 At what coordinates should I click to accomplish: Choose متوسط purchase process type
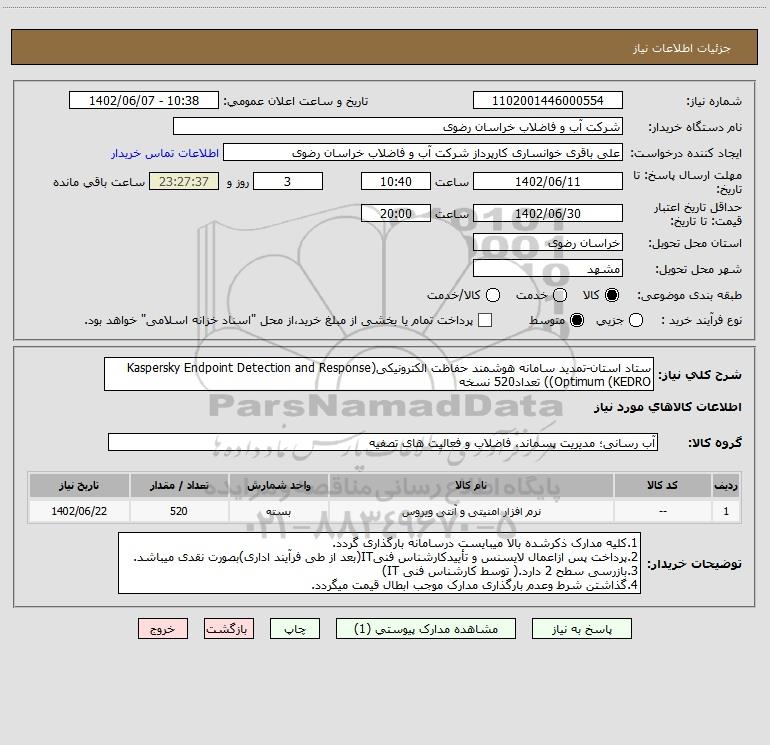click(x=577, y=320)
